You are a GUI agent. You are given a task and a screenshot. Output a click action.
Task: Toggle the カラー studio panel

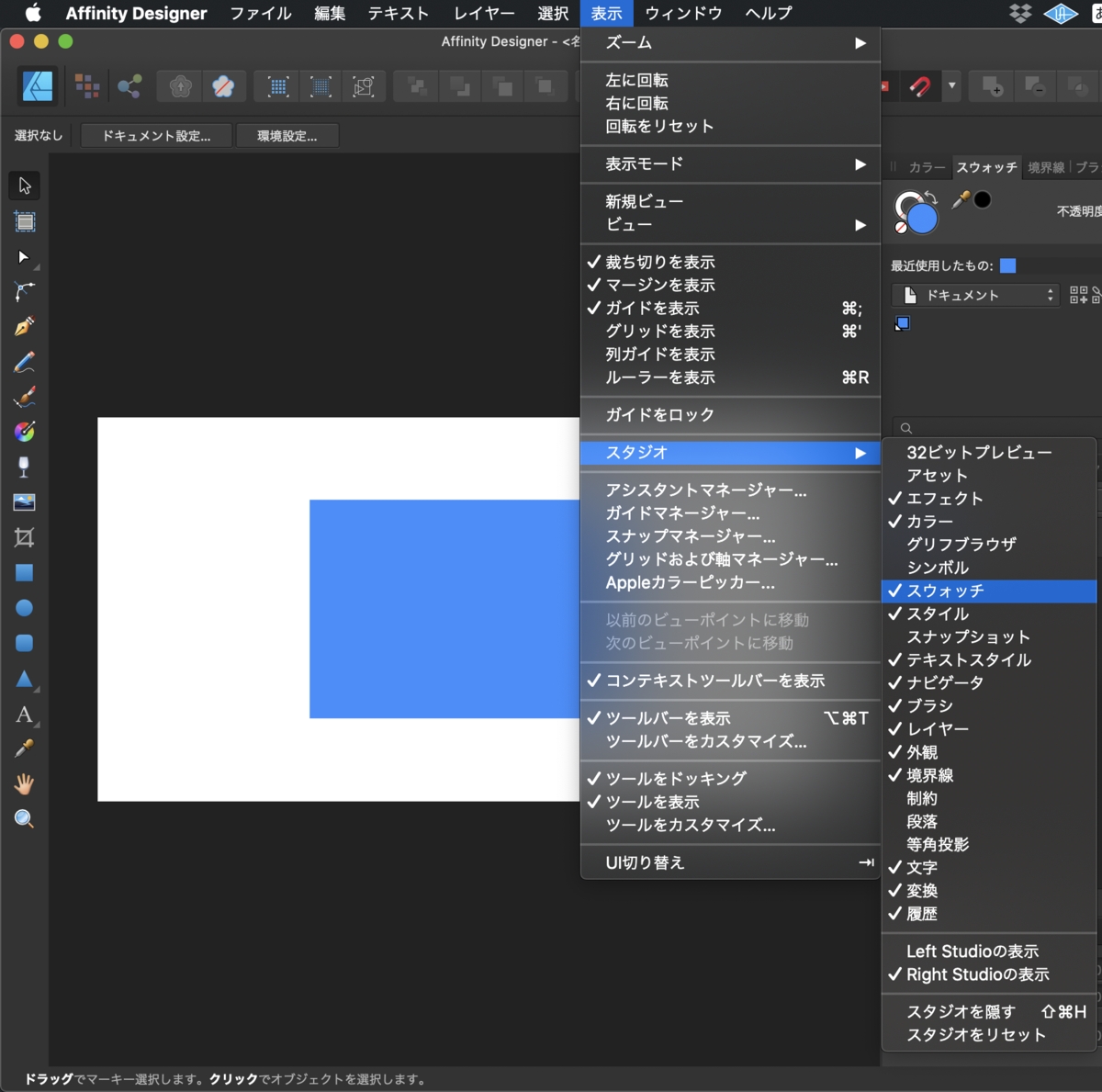989,522
